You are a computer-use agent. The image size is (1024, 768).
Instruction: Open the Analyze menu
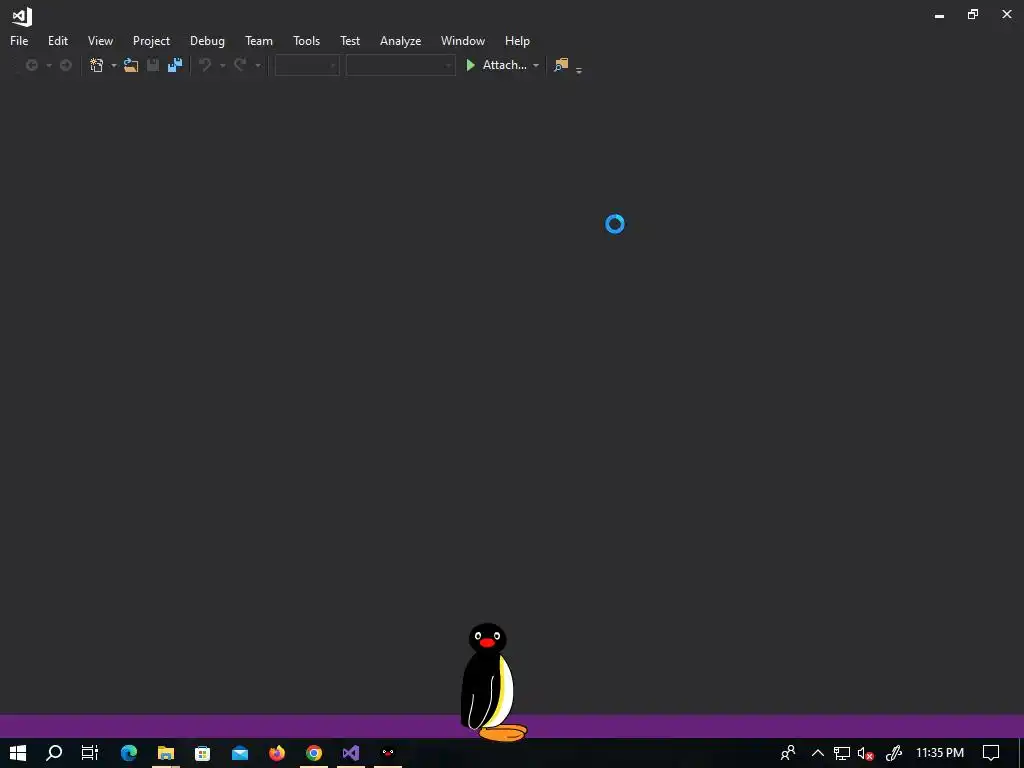(400, 40)
